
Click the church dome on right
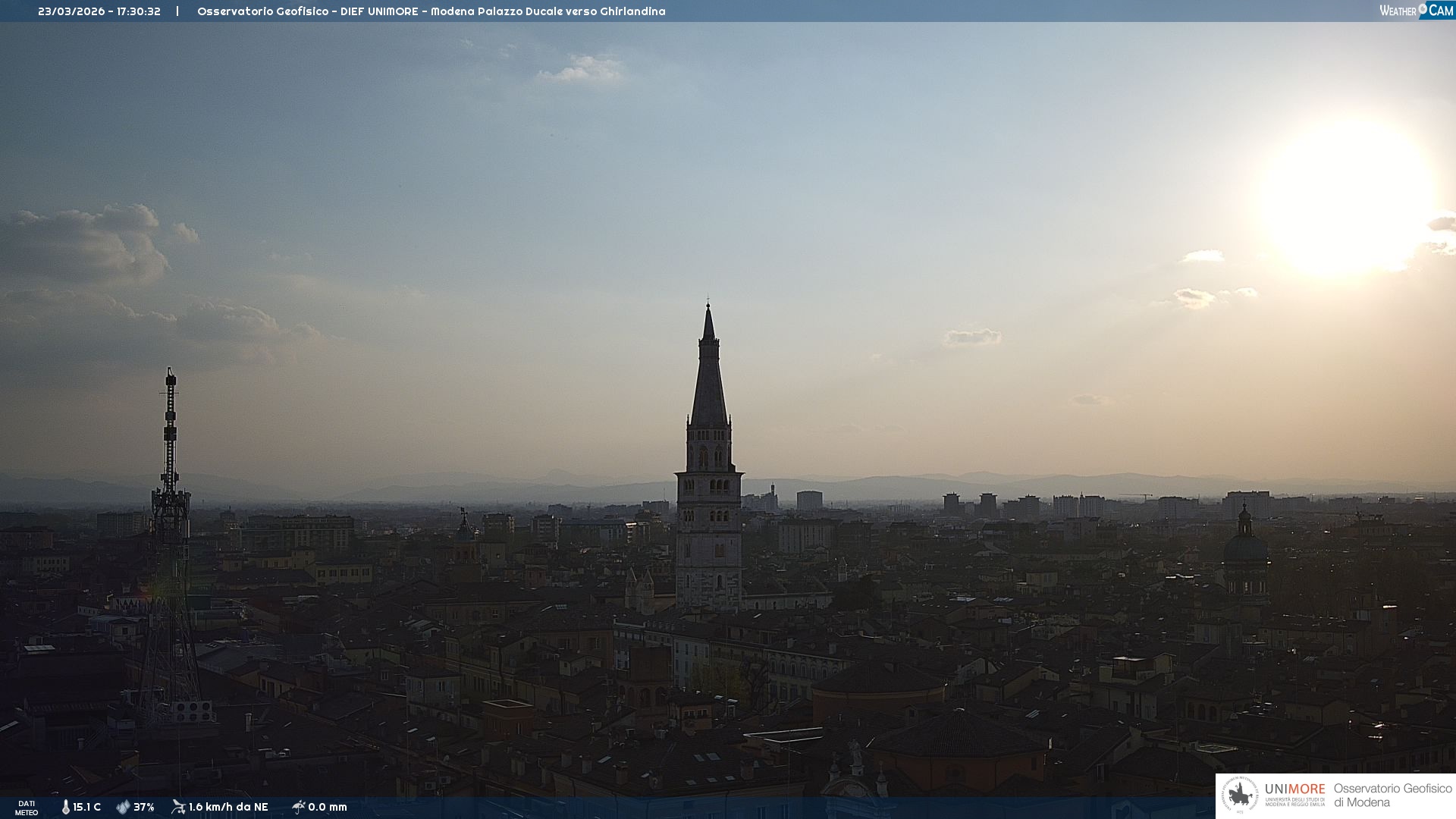click(x=1245, y=546)
